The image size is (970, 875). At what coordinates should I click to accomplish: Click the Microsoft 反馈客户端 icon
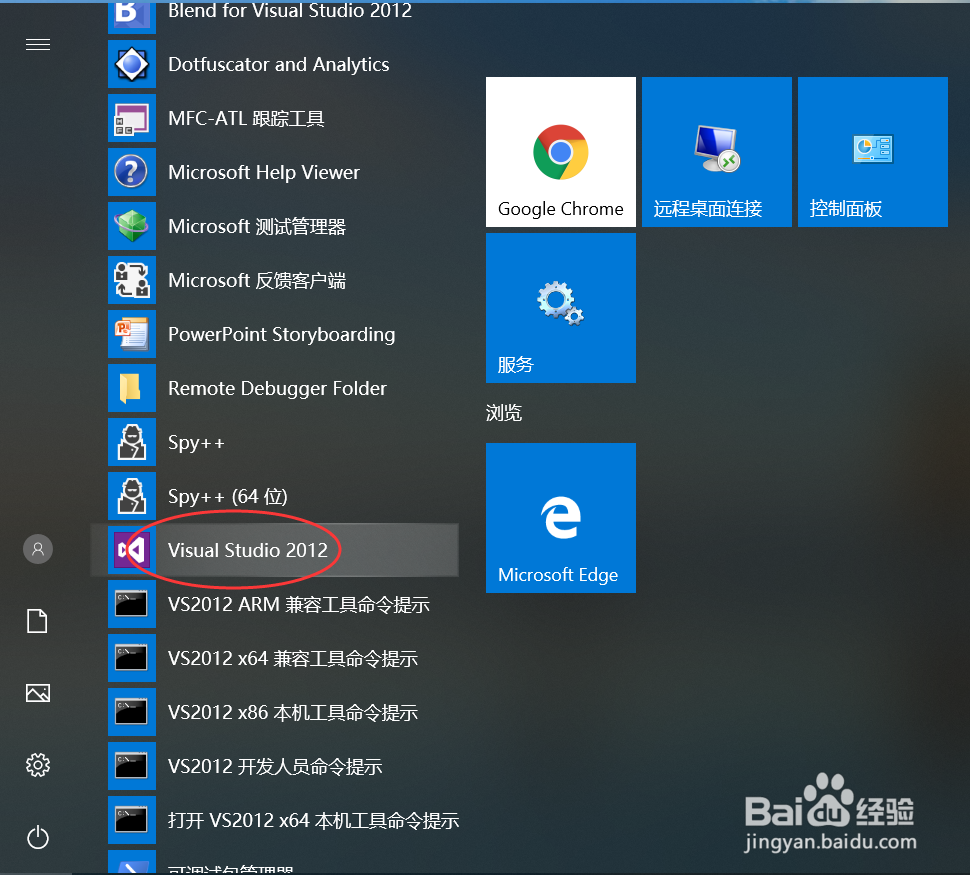point(132,280)
